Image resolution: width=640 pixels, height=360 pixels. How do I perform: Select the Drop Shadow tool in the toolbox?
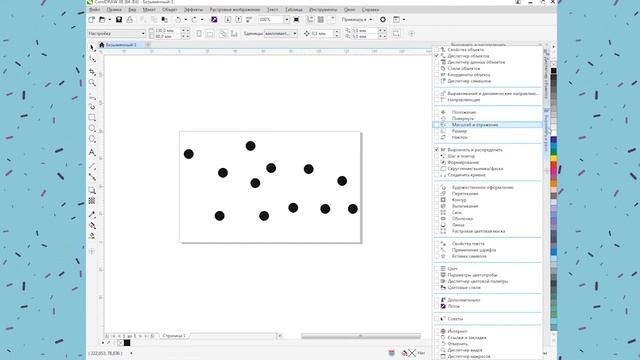pos(92,190)
